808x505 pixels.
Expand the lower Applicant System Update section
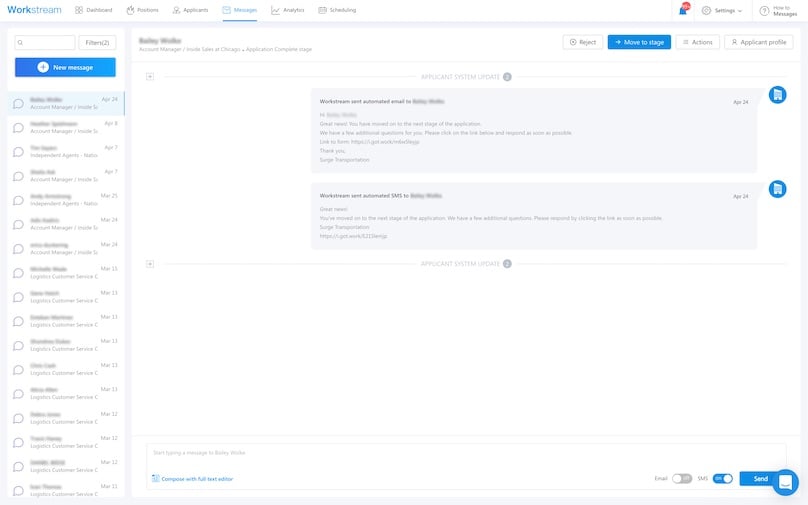tap(150, 264)
